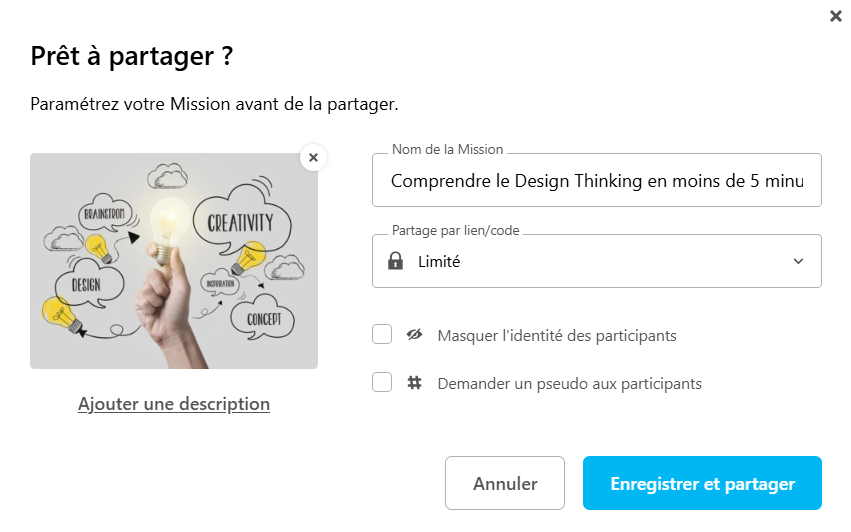Click the "Prêt à partager ?" heading
Image resolution: width=851 pixels, height=532 pixels.
point(132,56)
